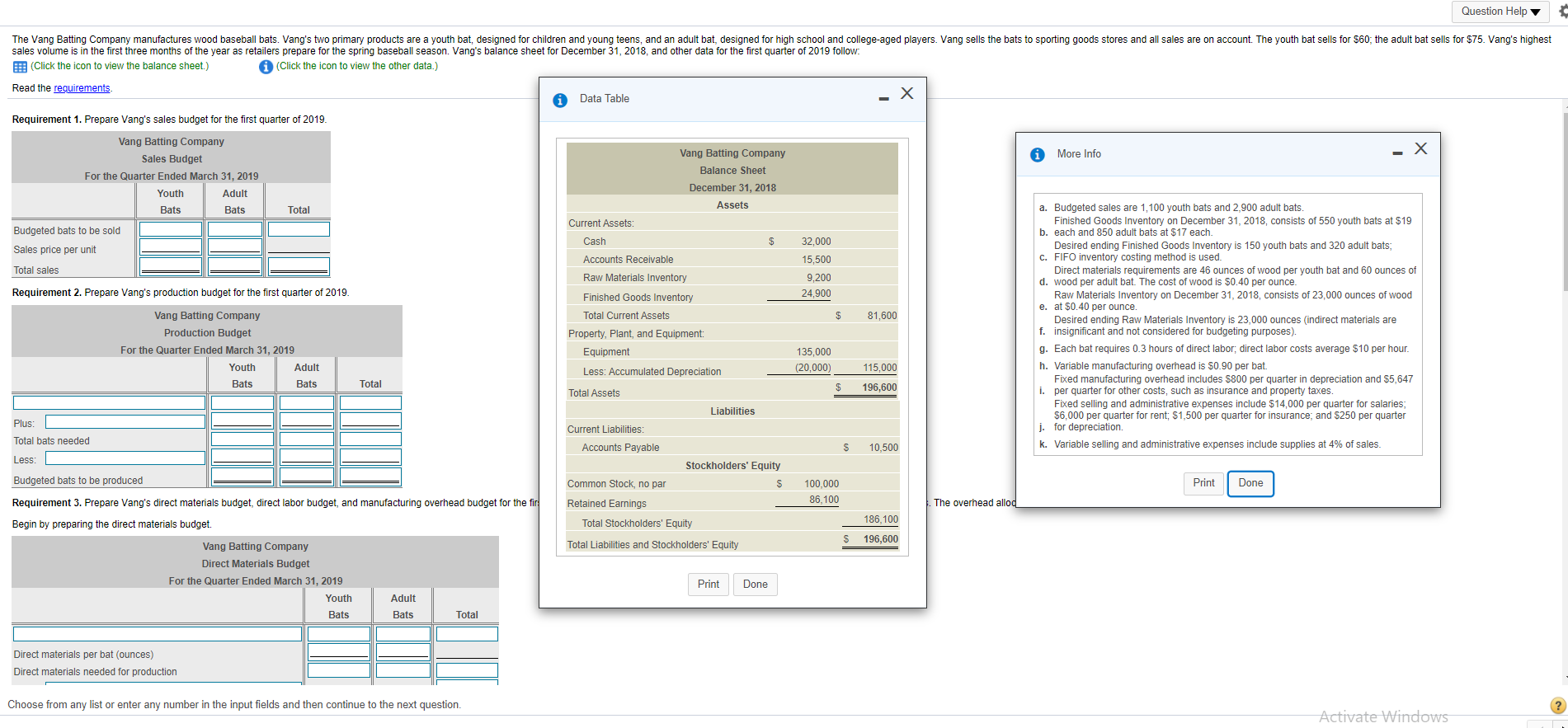Click the Cash value 32,000
Screen dimensions: 1568x728
pos(817,242)
